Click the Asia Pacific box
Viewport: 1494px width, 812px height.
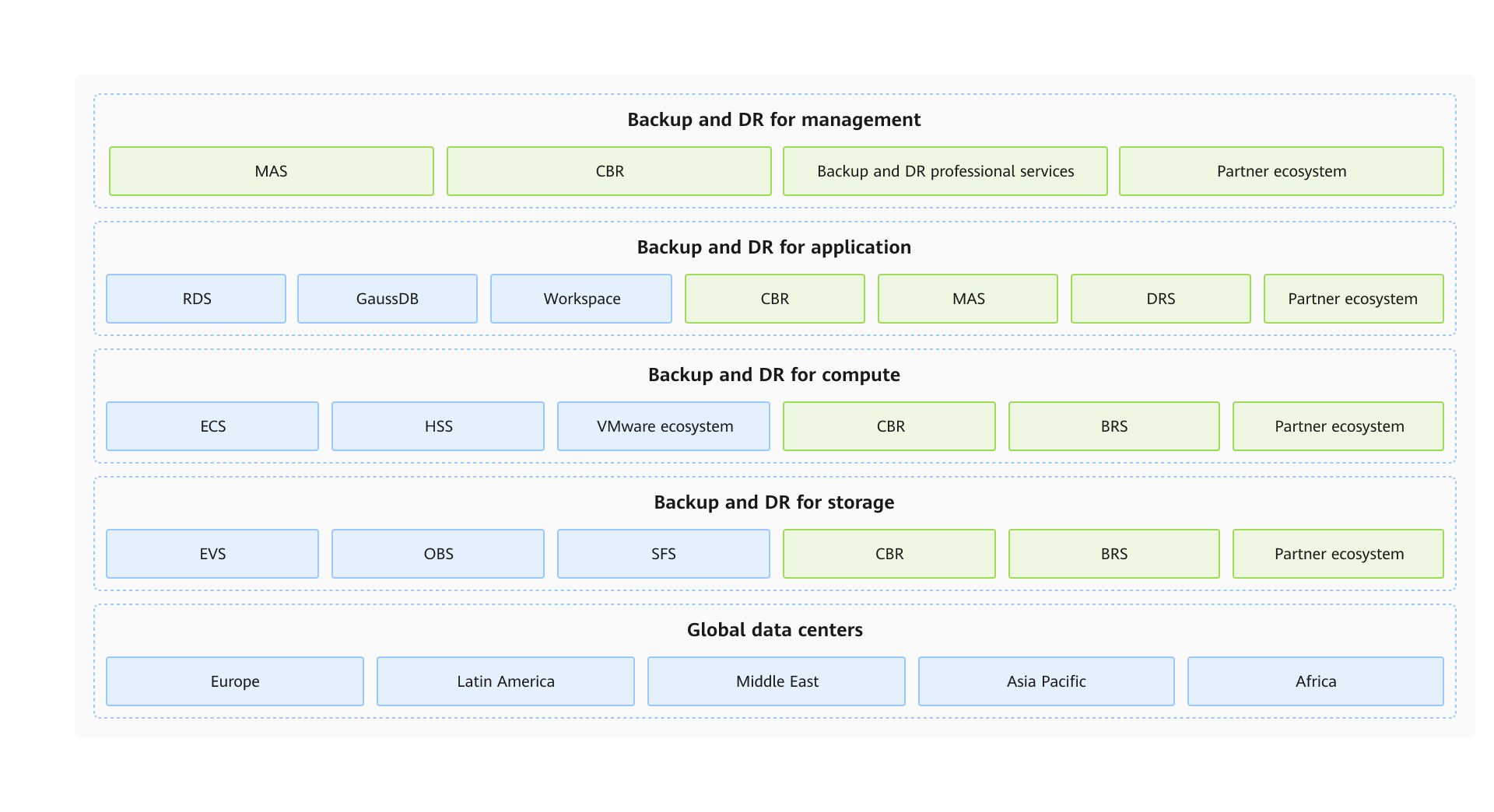click(x=1046, y=681)
